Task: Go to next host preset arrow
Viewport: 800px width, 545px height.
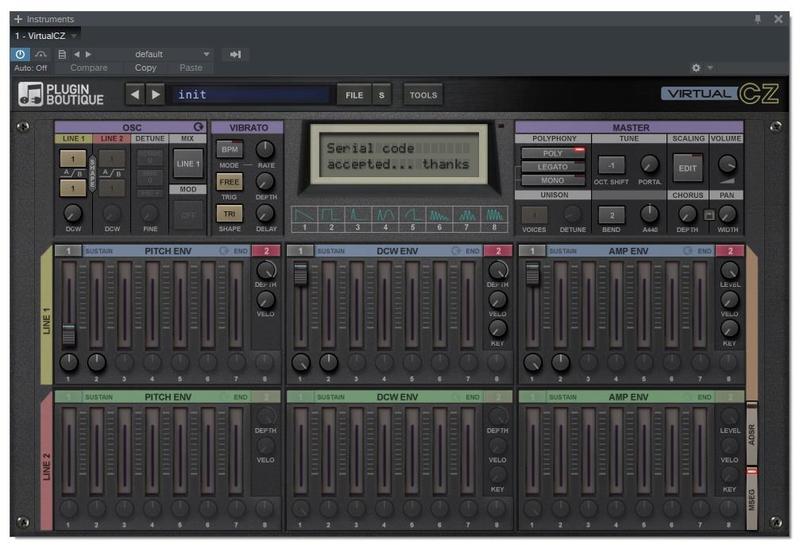Action: 88,54
